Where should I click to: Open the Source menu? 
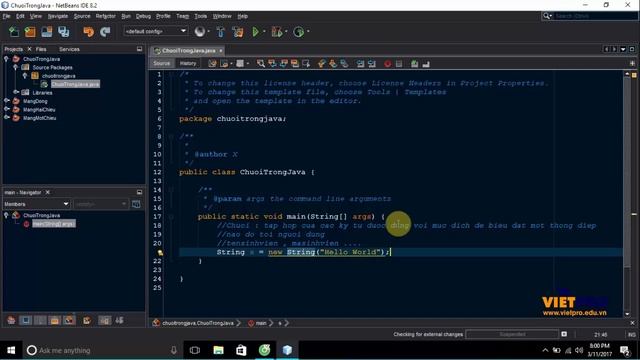click(x=82, y=16)
